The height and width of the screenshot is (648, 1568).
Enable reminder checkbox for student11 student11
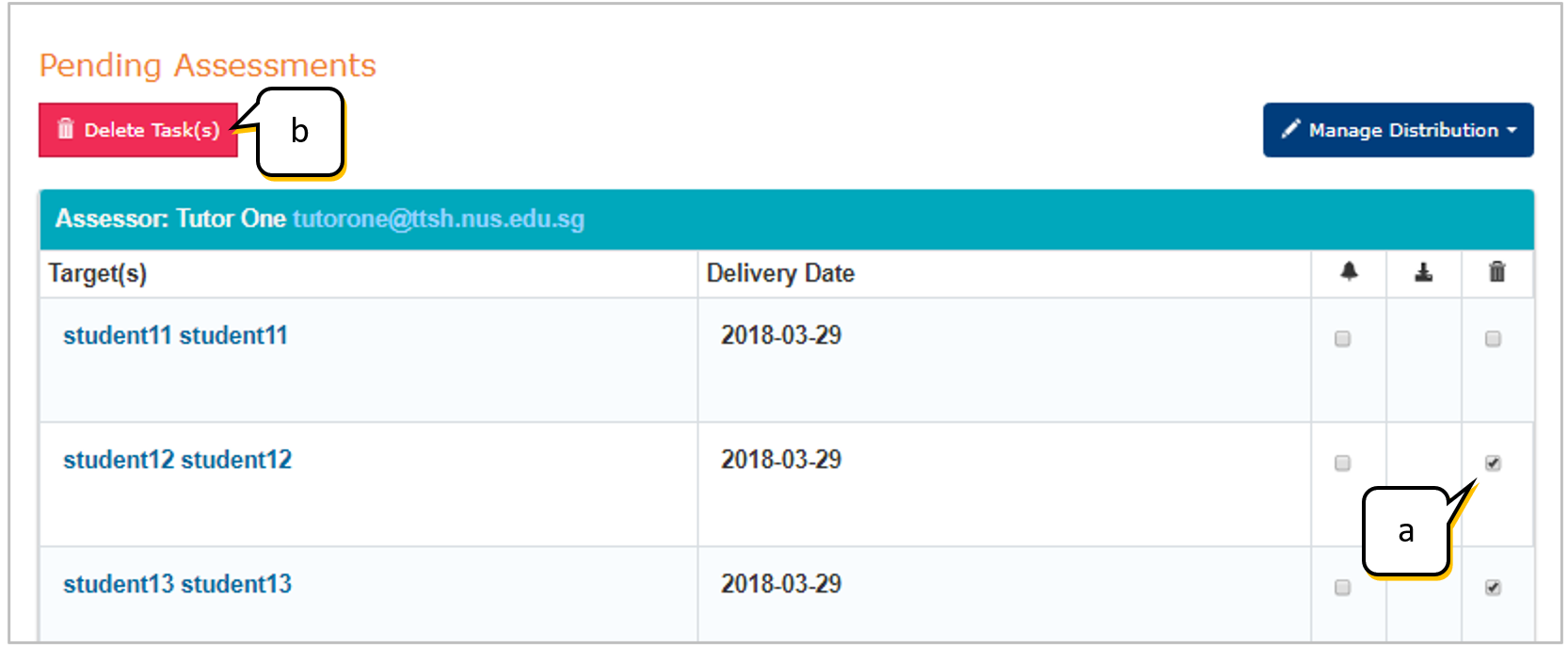point(1342,339)
